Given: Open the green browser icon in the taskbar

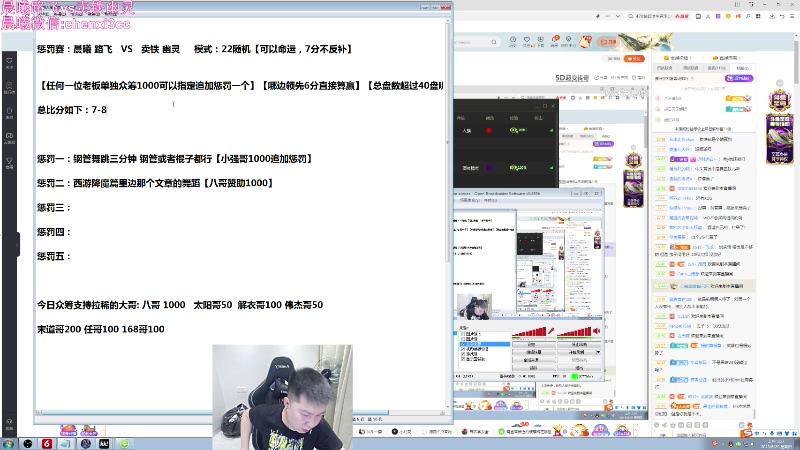Looking at the screenshot, I should 124,444.
